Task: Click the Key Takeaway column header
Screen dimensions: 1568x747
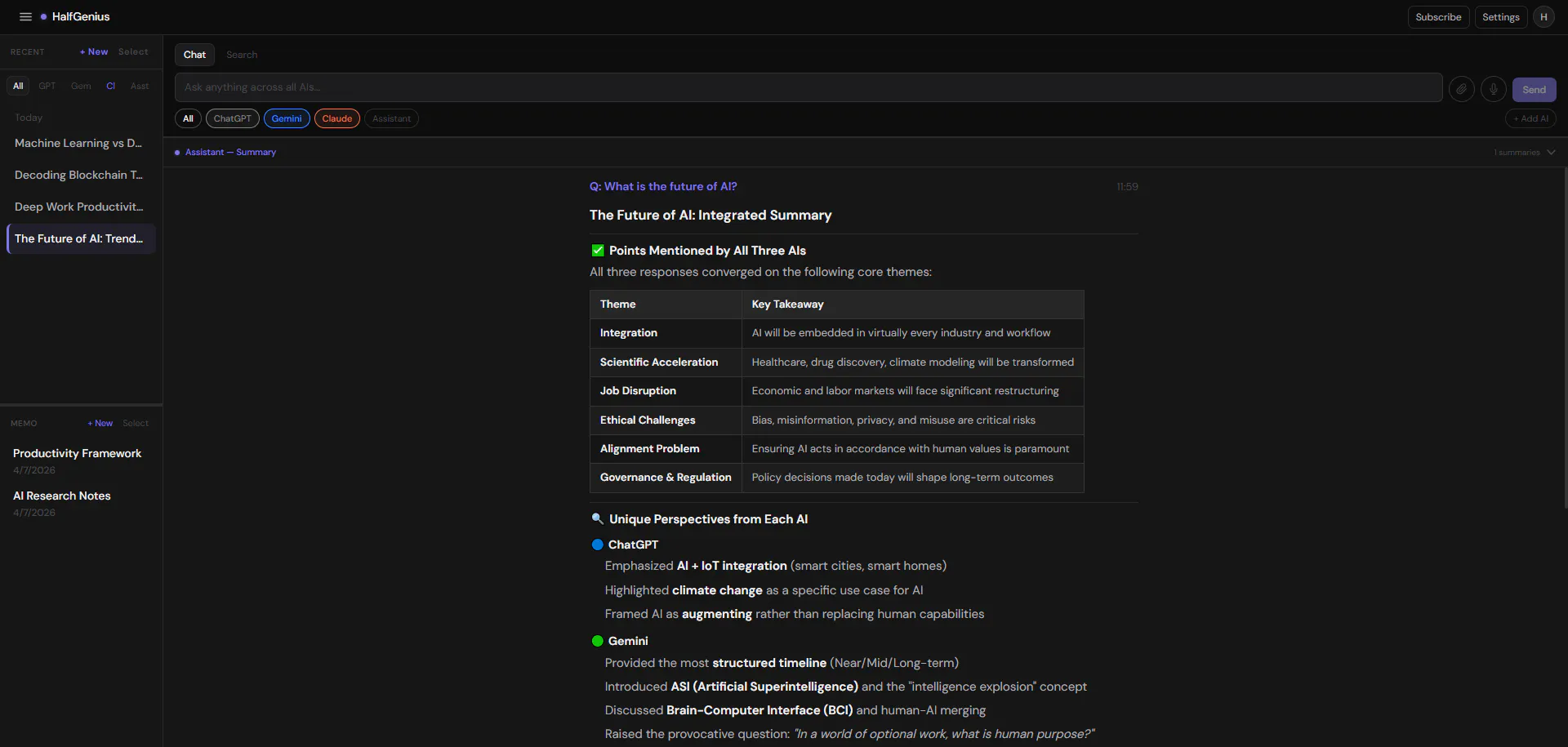Action: tap(912, 305)
